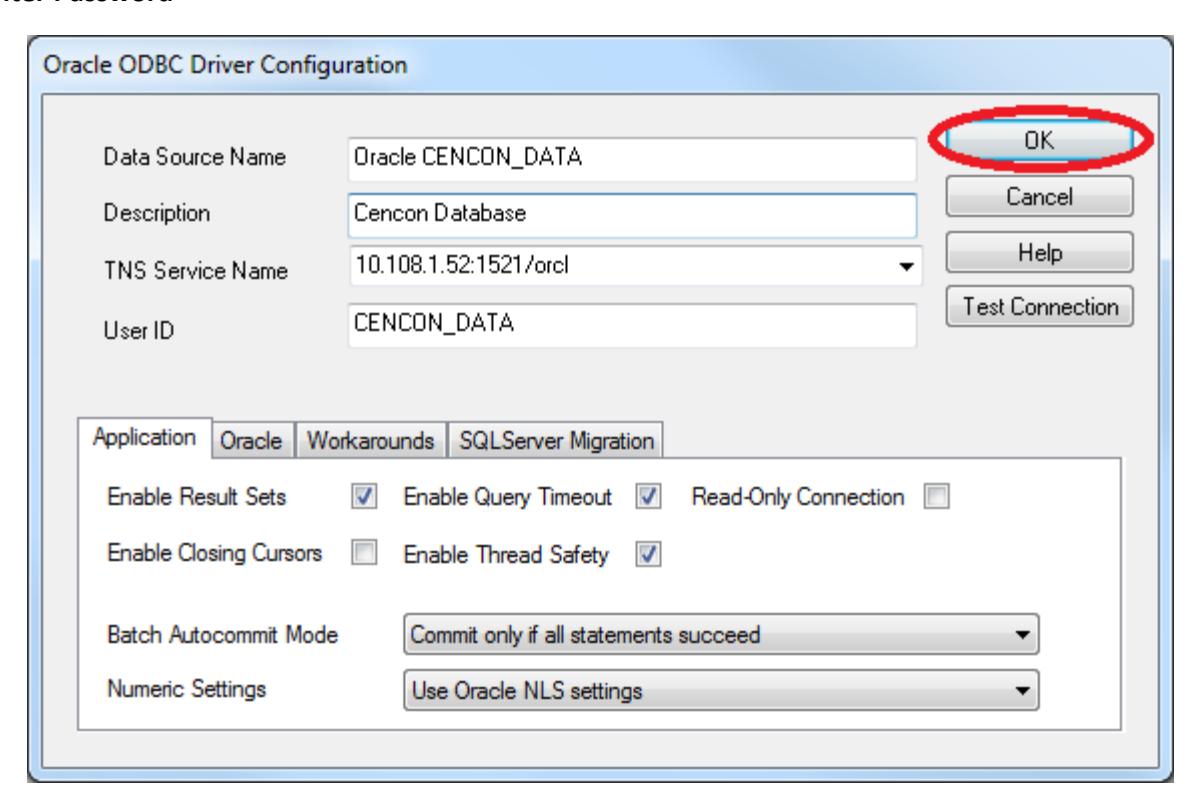Open the Help button
The image size is (1202, 804).
pyautogui.click(x=1039, y=253)
